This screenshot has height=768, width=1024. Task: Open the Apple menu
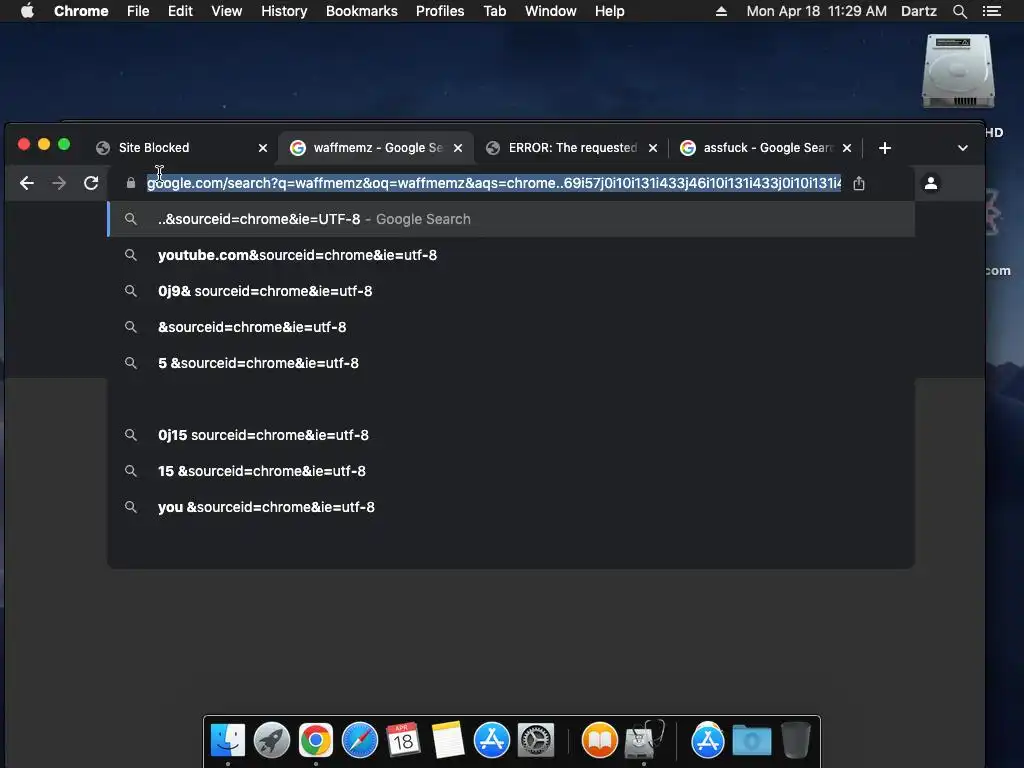[x=27, y=11]
